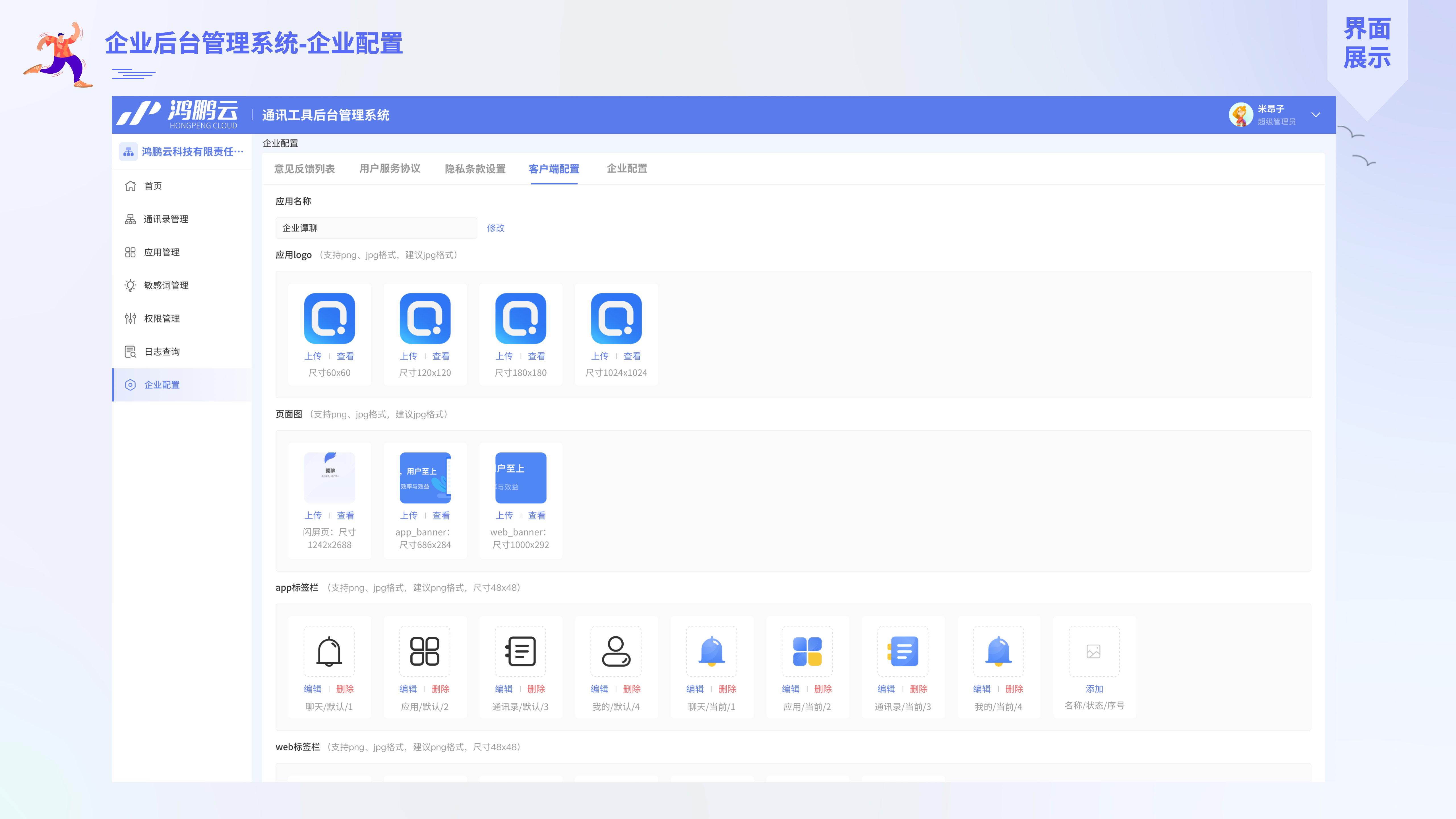View logo for 尺寸1024x1024
The image size is (1456, 819).
[x=632, y=356]
